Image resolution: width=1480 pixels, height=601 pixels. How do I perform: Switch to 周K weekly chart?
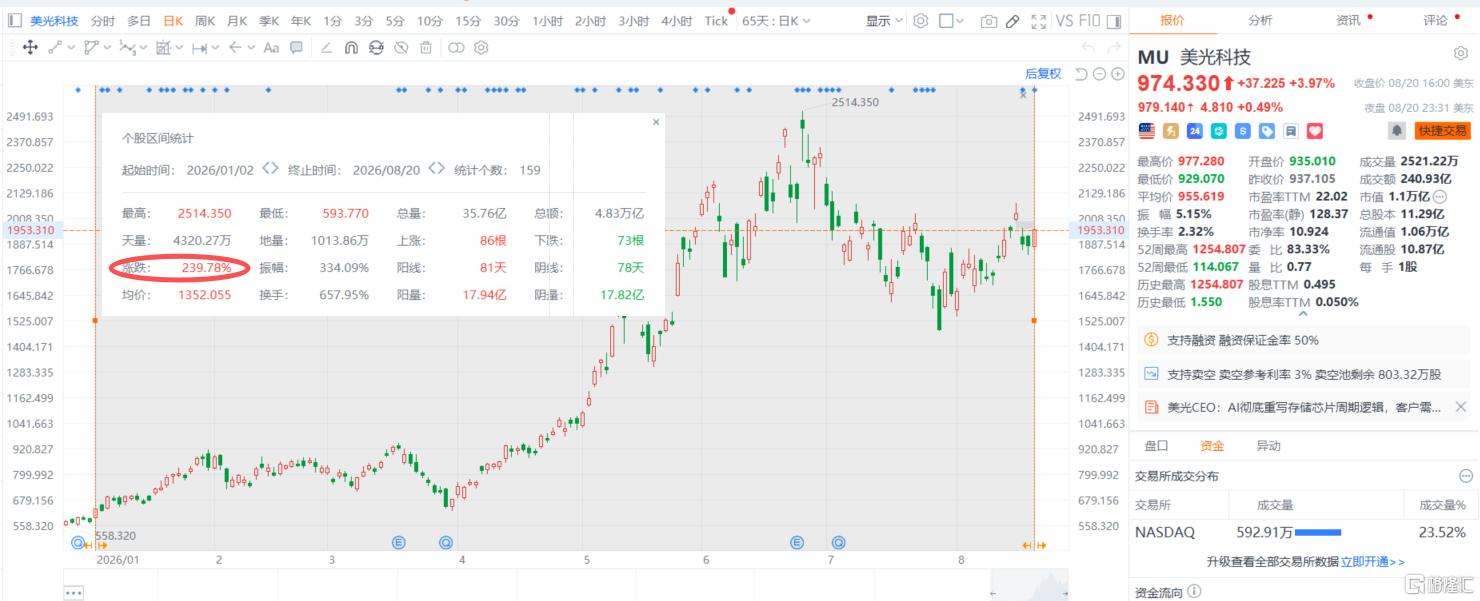click(x=205, y=21)
